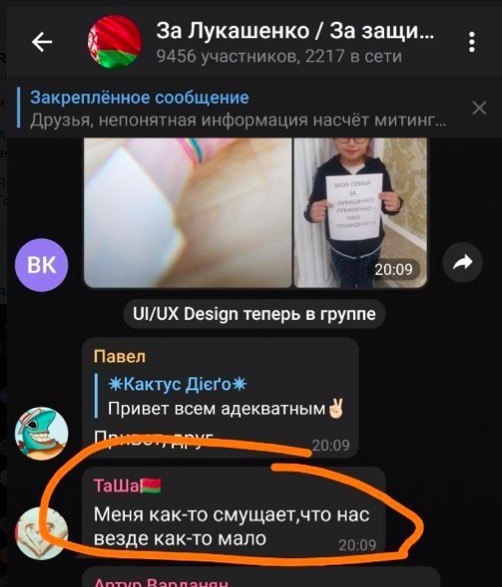
Task: Select ТаШа's message Меня как-то смущает
Action: pos(231,526)
